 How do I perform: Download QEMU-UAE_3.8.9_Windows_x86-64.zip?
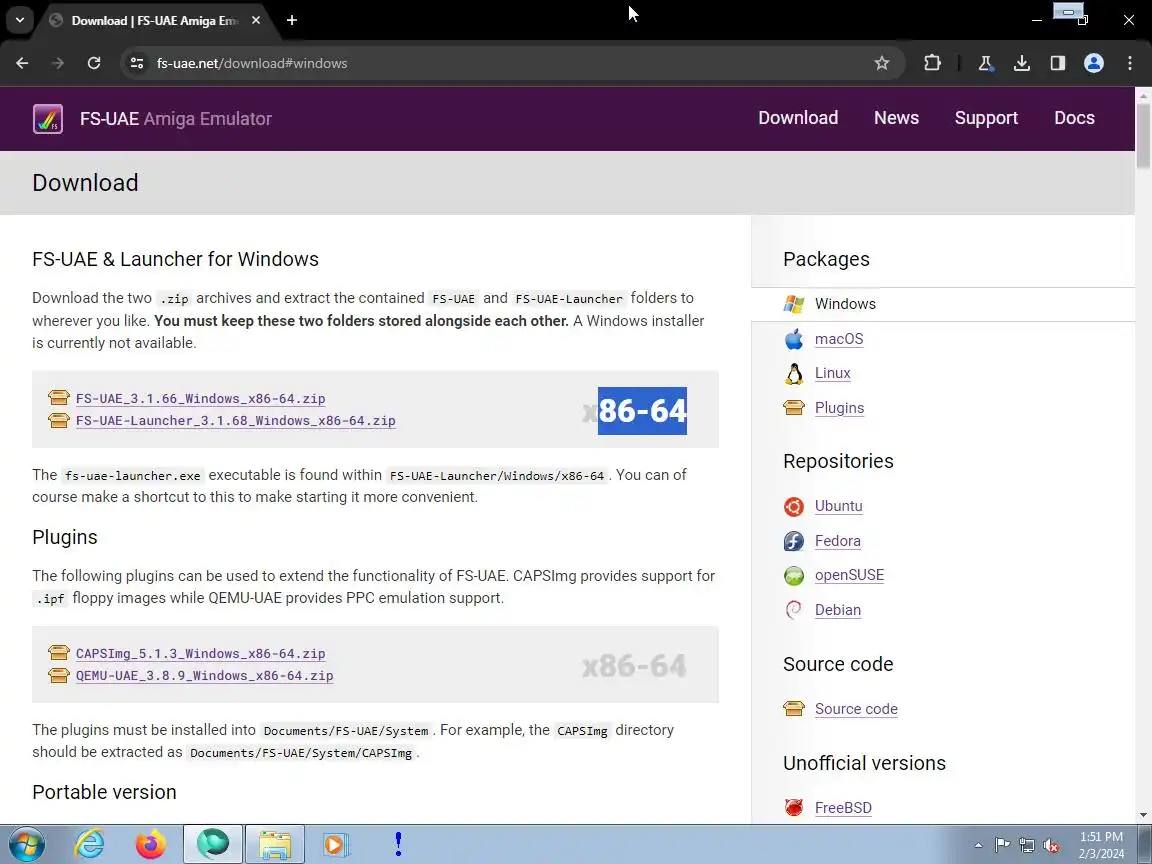tap(204, 675)
